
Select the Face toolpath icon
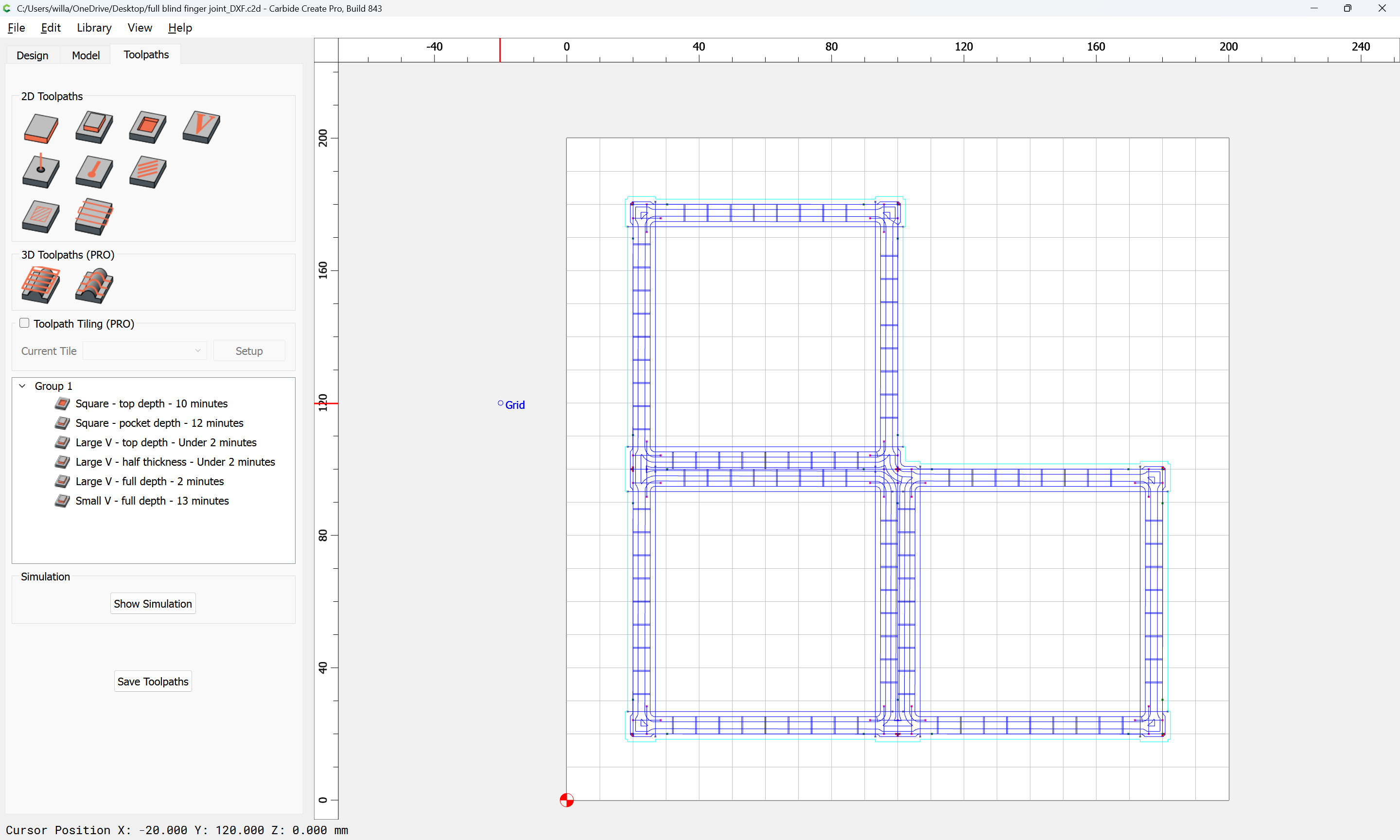click(94, 216)
